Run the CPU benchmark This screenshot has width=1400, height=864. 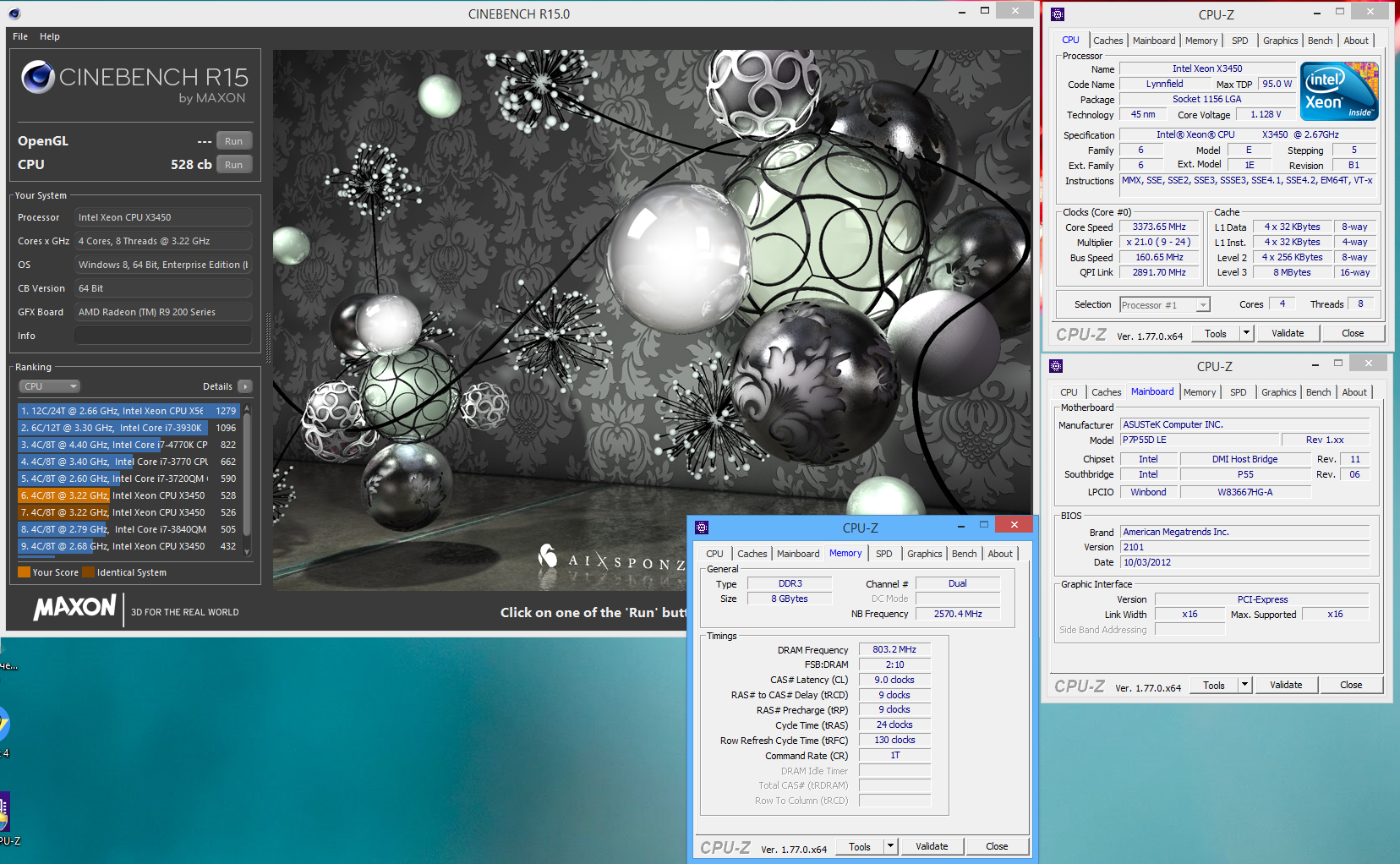pyautogui.click(x=234, y=165)
